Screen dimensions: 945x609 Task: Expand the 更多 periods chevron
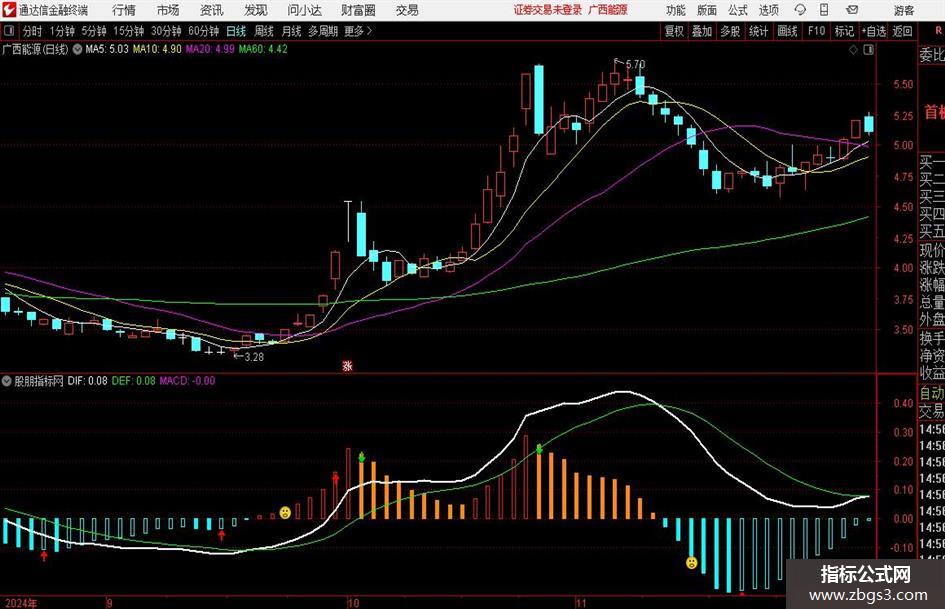pos(370,31)
